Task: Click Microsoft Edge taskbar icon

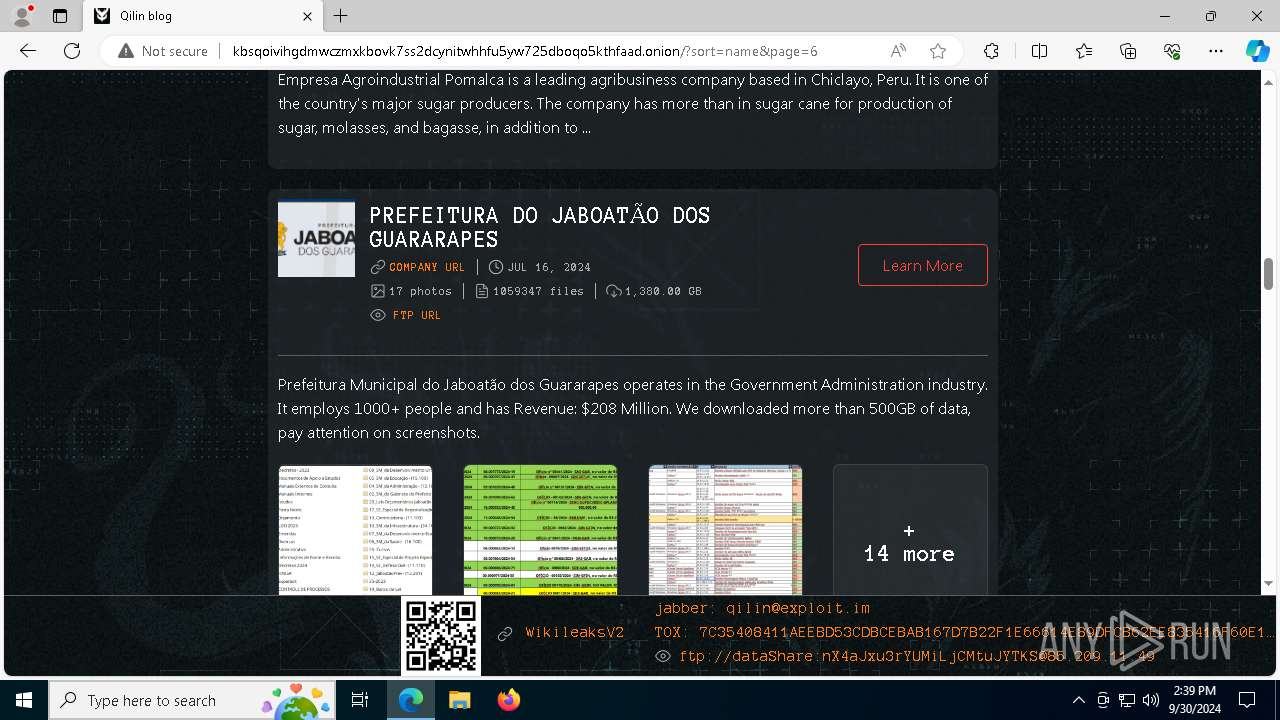Action: [411, 700]
